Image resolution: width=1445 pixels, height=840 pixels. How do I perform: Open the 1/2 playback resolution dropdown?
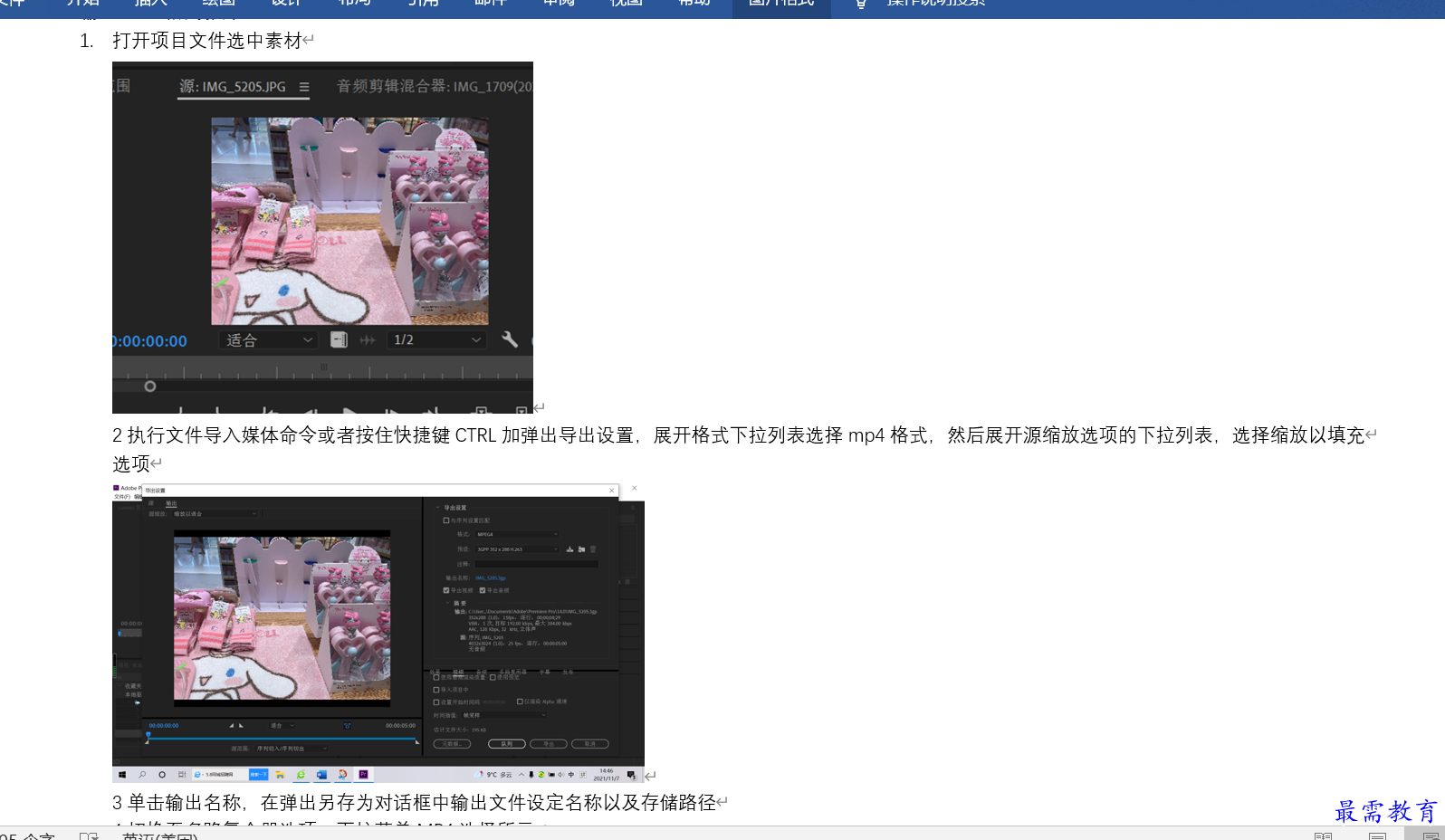[x=436, y=339]
